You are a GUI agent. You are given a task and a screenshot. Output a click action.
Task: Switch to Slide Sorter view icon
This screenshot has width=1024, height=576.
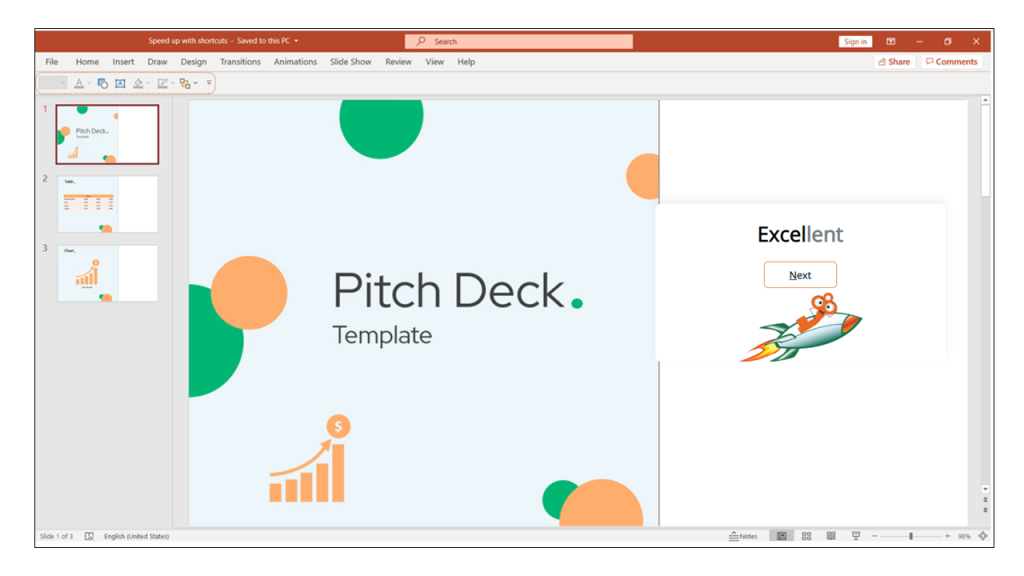(806, 535)
